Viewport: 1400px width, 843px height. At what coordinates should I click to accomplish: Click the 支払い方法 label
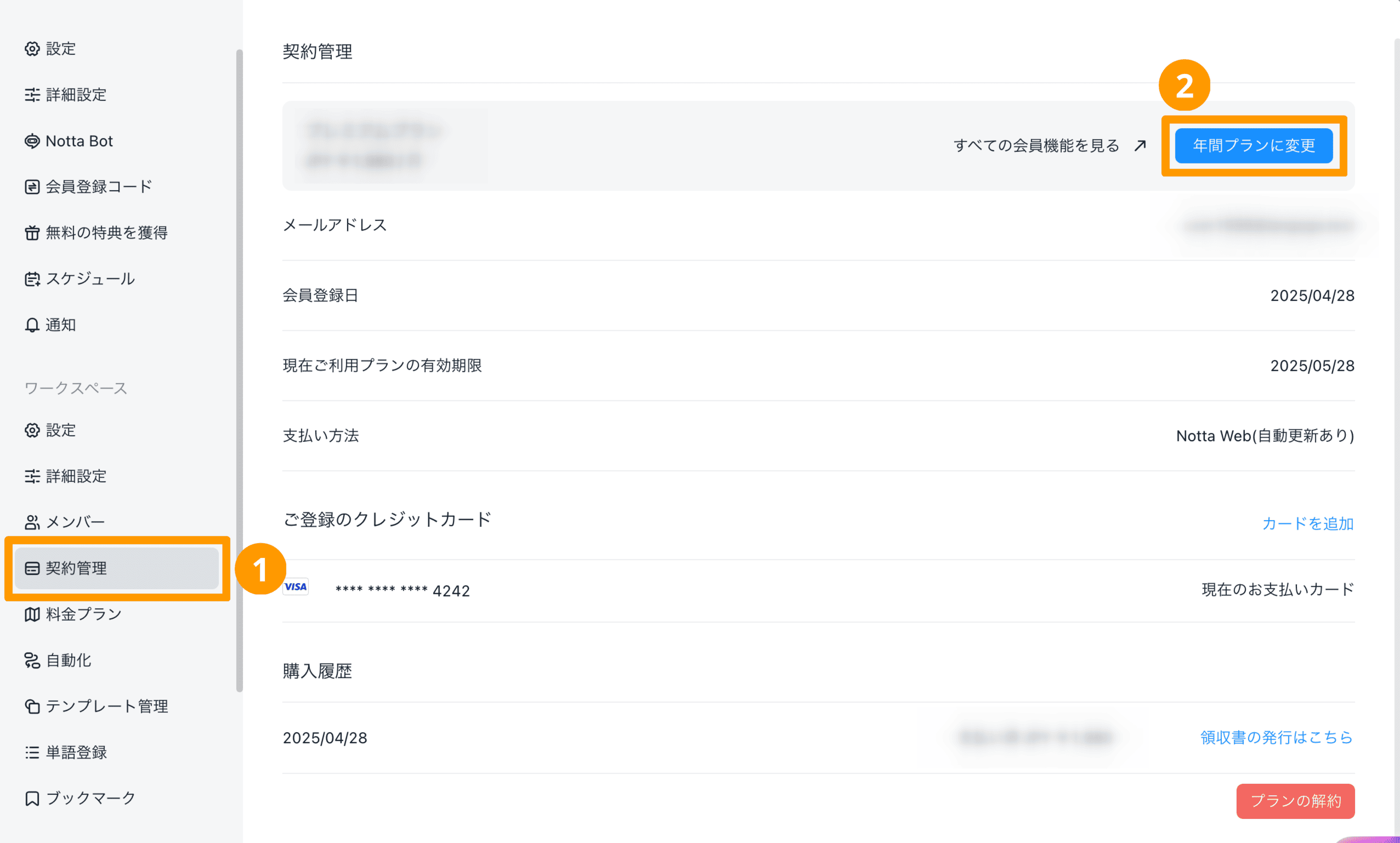coord(320,436)
